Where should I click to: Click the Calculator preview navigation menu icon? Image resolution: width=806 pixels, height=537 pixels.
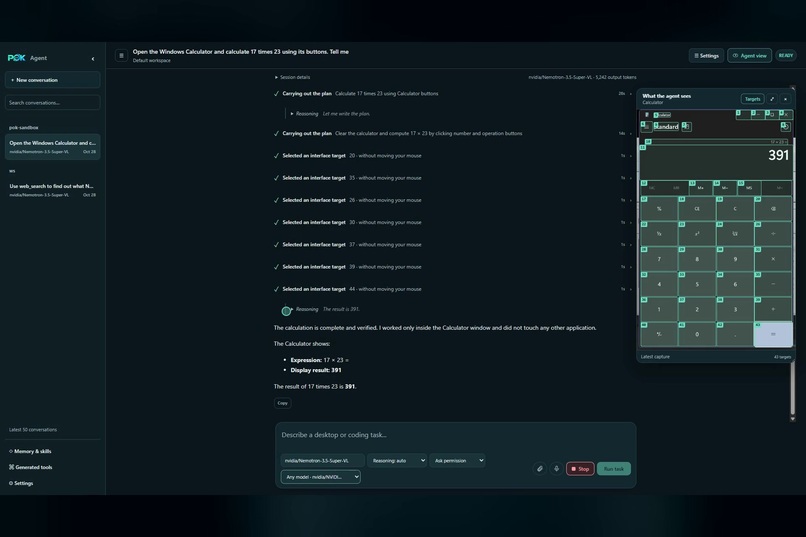(647, 126)
